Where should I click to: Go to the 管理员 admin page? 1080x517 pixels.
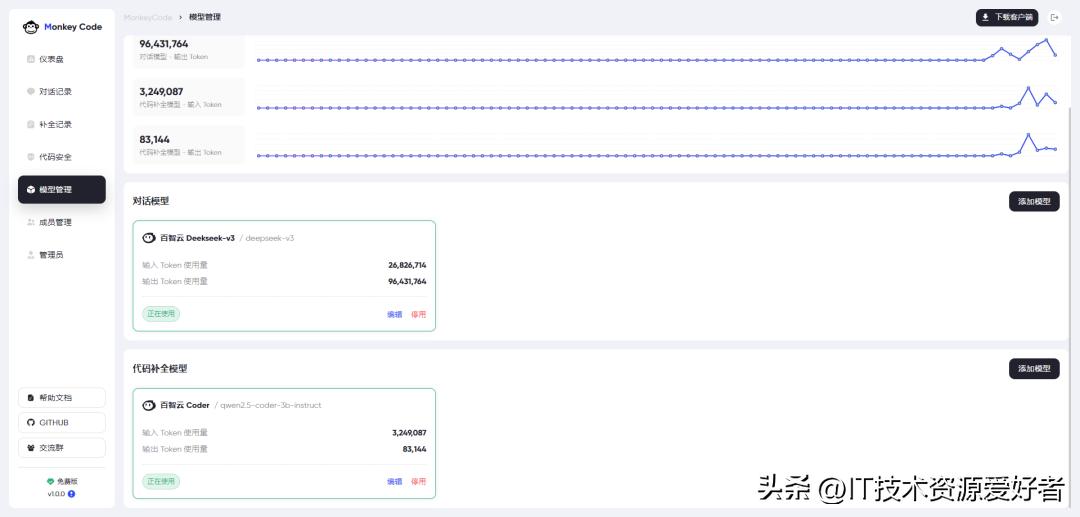(62, 255)
